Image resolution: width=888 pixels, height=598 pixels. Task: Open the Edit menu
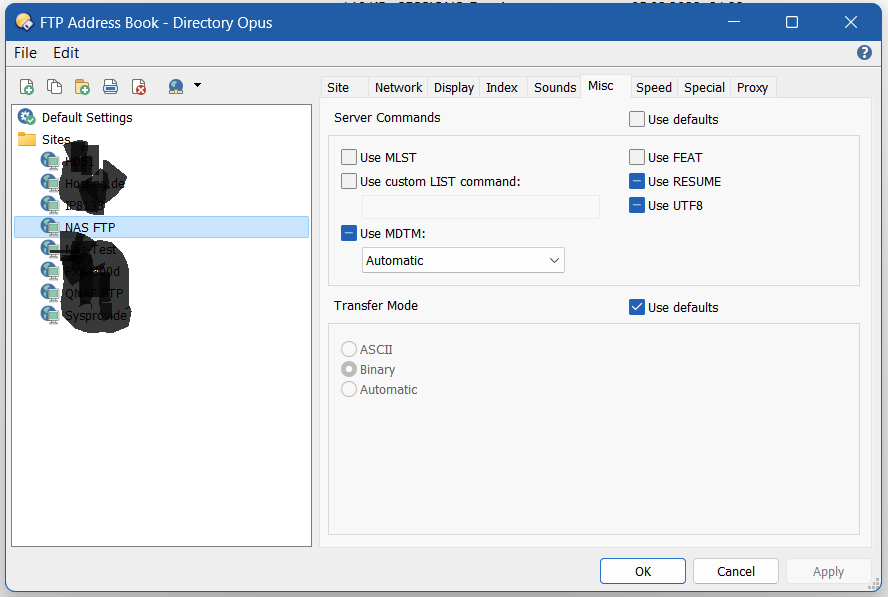tap(66, 53)
